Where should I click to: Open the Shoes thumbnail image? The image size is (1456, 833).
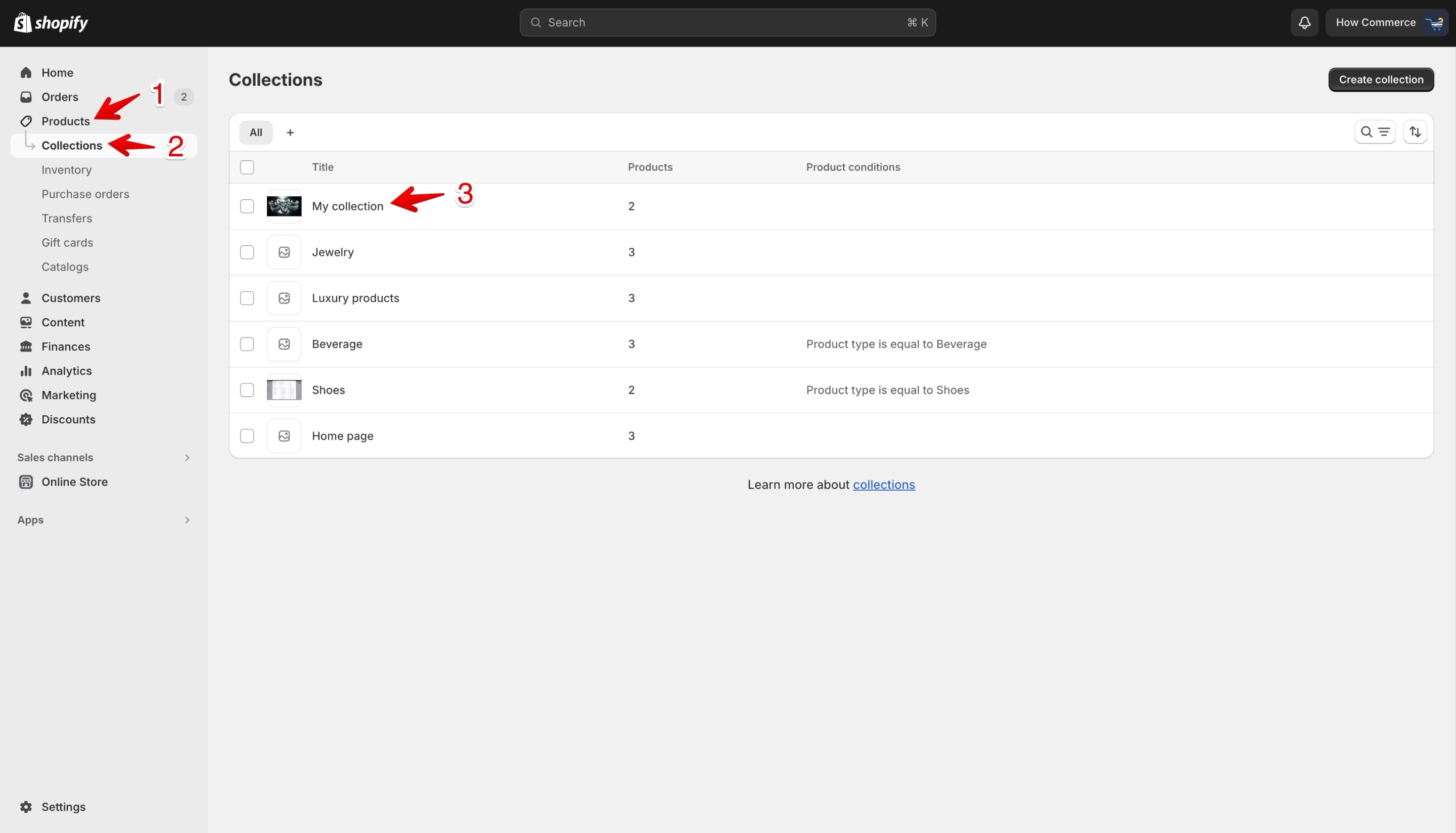click(x=284, y=390)
